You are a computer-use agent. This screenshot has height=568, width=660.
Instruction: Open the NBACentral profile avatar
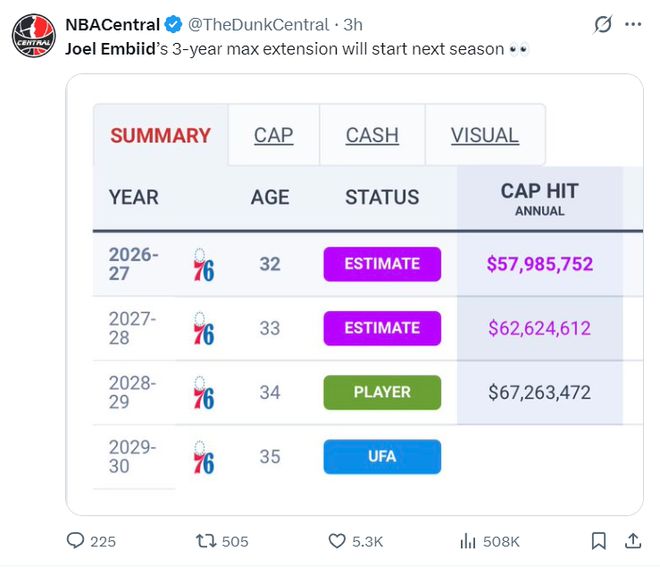[x=34, y=35]
